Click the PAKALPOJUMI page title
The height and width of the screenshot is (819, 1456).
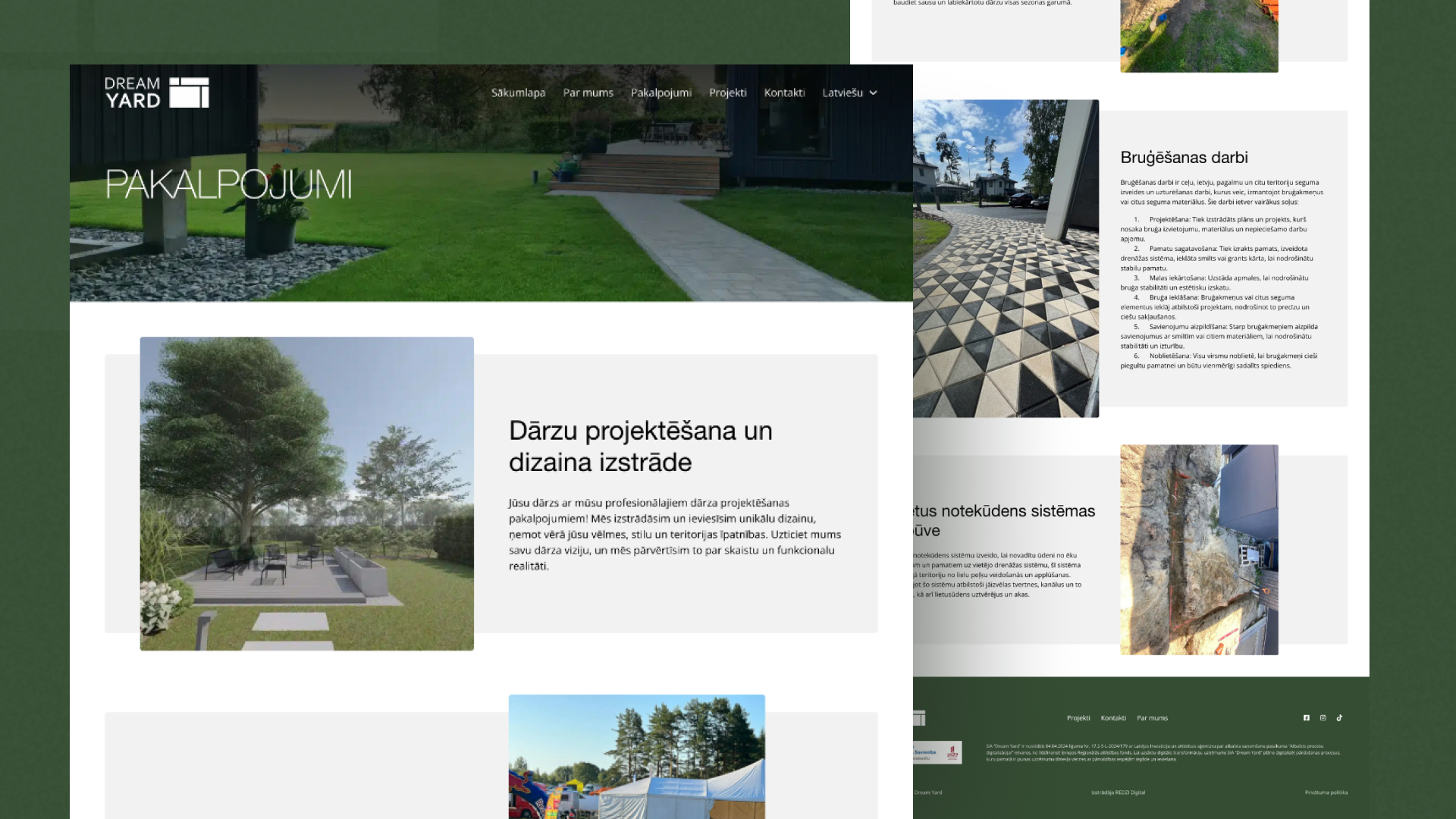228,184
